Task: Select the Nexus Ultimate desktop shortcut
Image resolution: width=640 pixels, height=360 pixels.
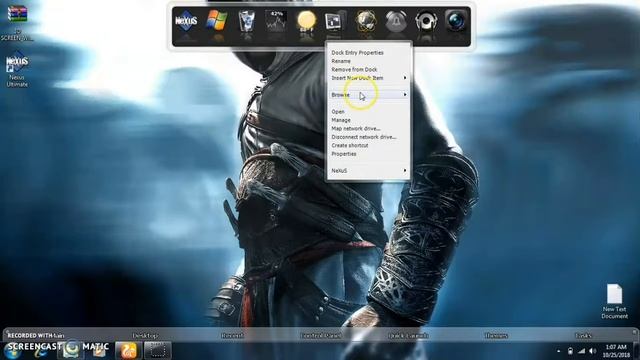Action: (17, 69)
